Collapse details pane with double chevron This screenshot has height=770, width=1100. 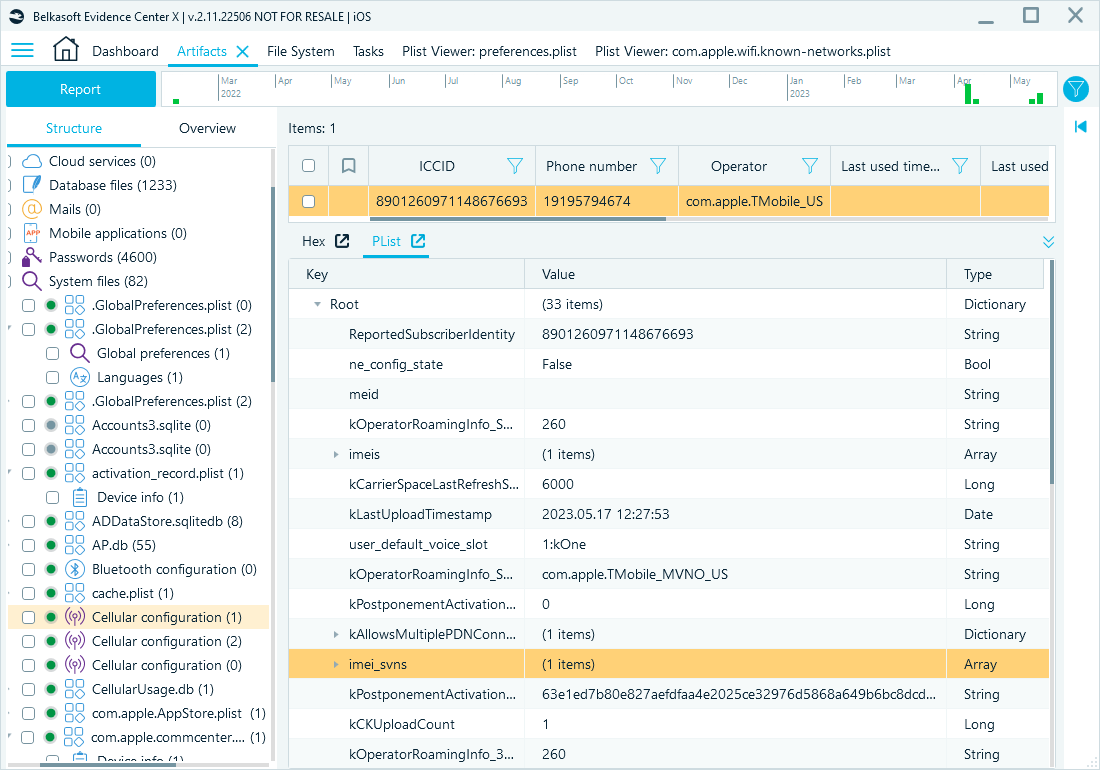coord(1048,242)
